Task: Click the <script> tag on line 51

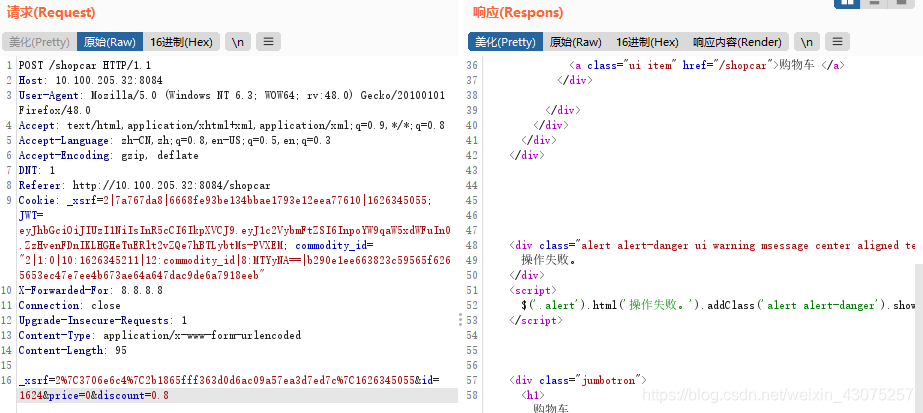Action: [533, 290]
